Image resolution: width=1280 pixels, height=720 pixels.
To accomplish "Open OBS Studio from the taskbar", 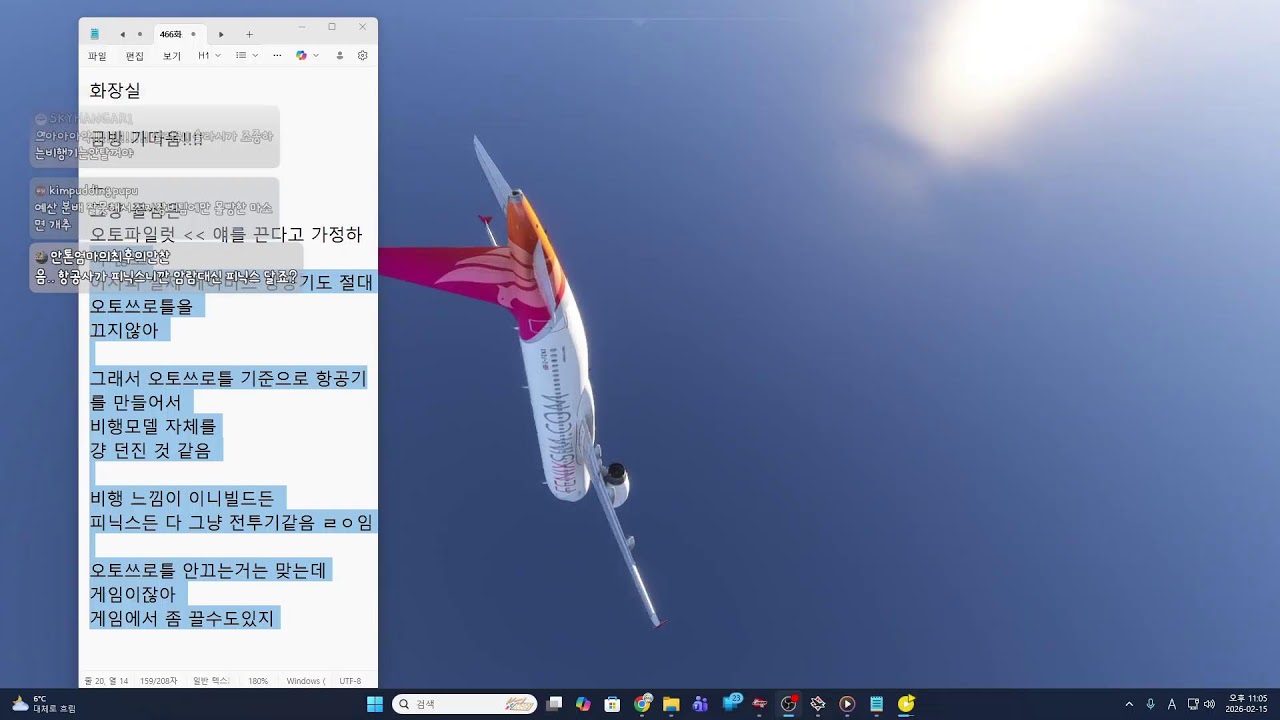I will tap(789, 704).
